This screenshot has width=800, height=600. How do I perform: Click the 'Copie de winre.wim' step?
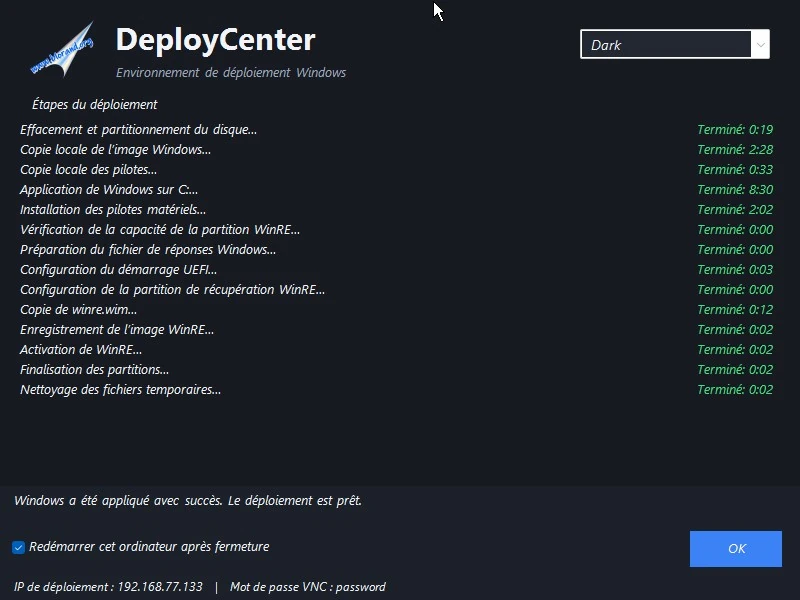[x=79, y=309]
